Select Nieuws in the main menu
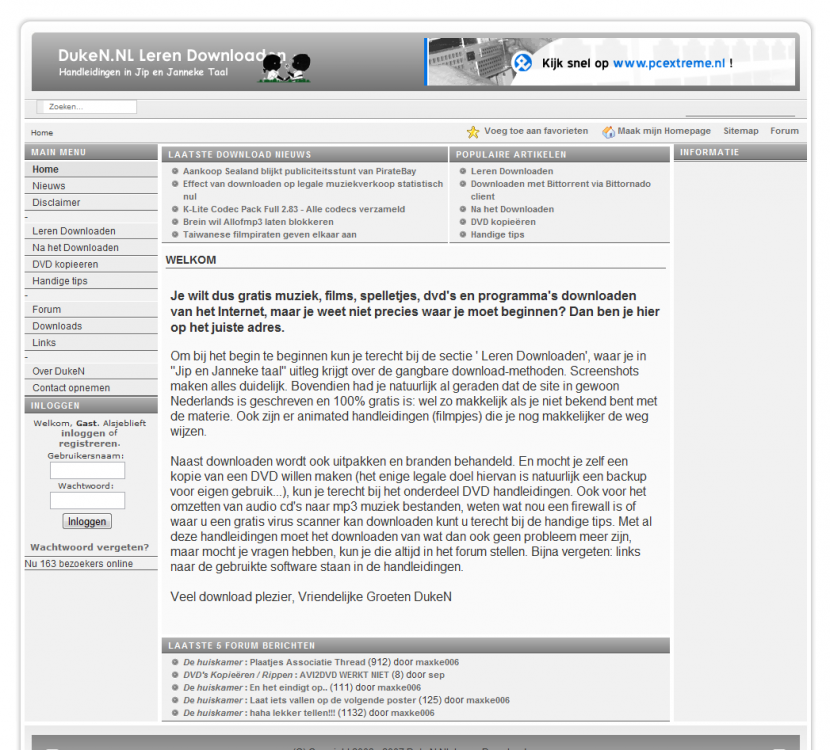 pyautogui.click(x=49, y=186)
